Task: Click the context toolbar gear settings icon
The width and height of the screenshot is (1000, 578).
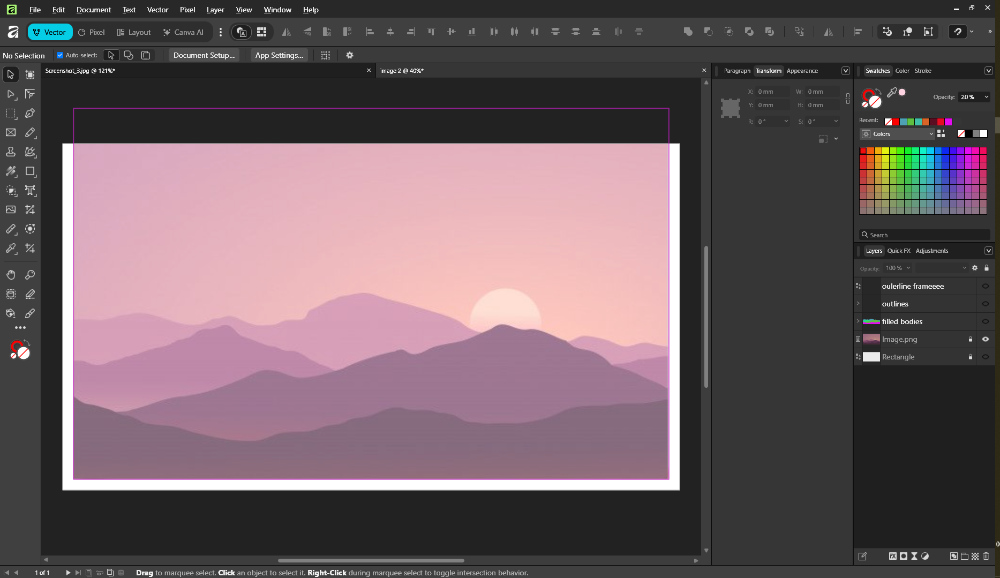Action: coord(349,56)
